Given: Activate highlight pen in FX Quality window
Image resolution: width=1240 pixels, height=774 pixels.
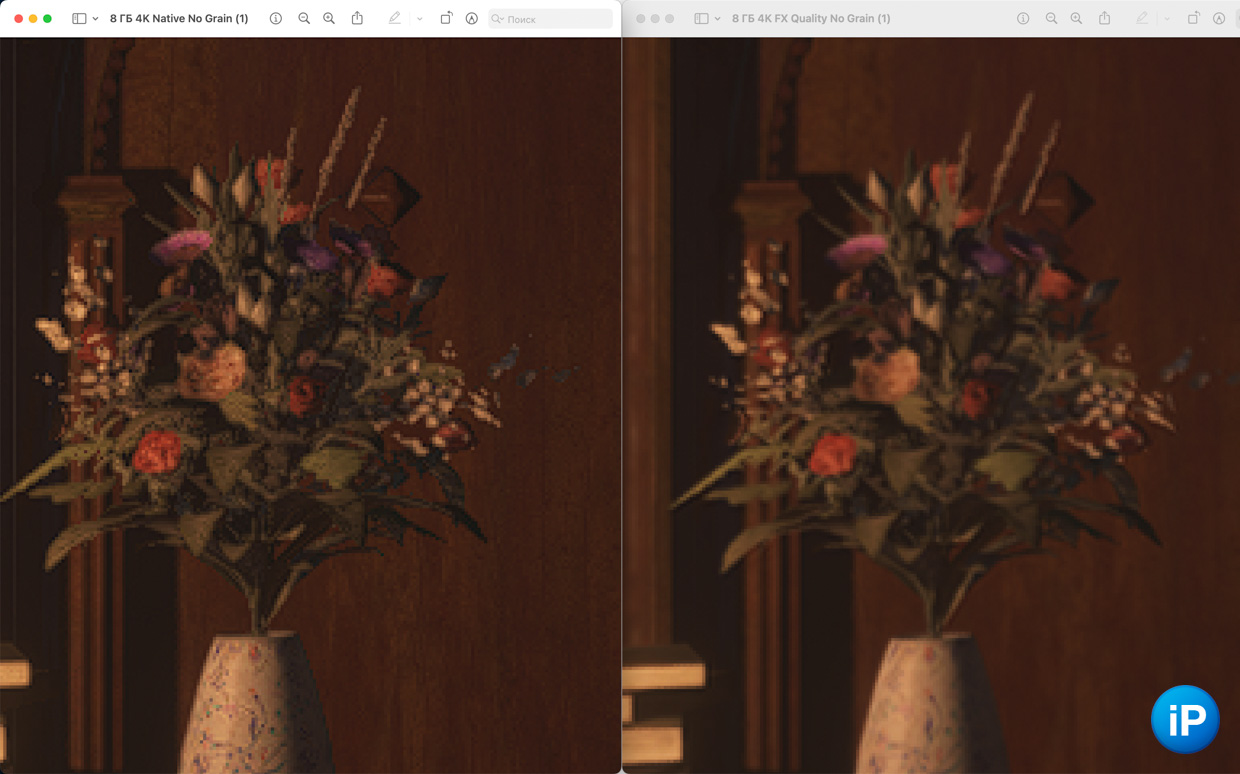Looking at the screenshot, I should (x=1142, y=18).
